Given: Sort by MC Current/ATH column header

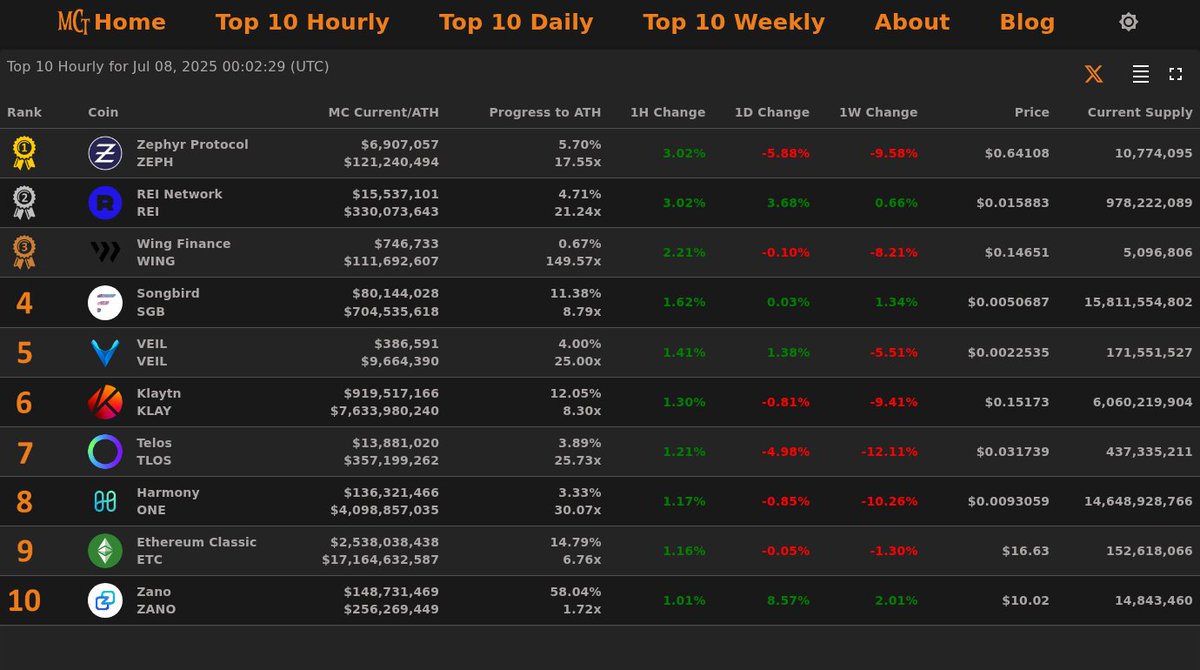Looking at the screenshot, I should [383, 113].
